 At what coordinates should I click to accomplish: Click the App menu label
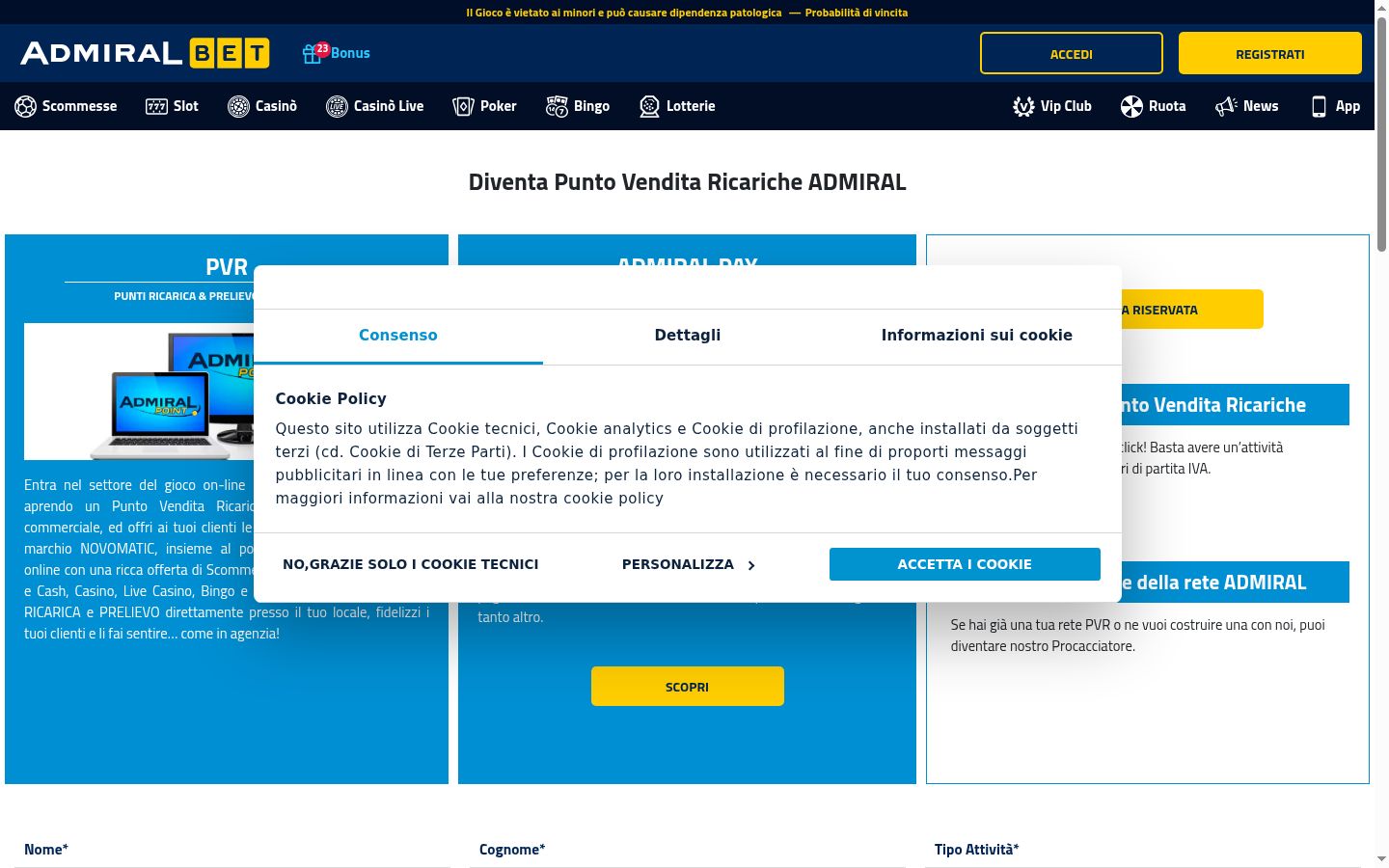[x=1348, y=106]
